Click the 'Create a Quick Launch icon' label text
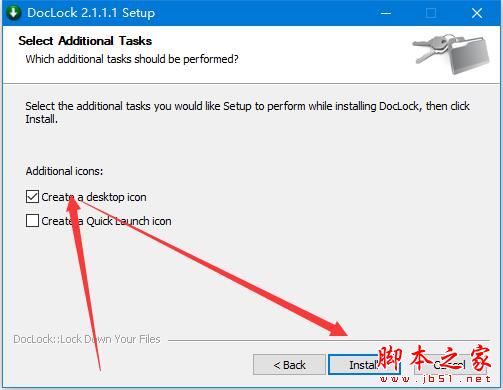503x390 pixels. [x=106, y=221]
